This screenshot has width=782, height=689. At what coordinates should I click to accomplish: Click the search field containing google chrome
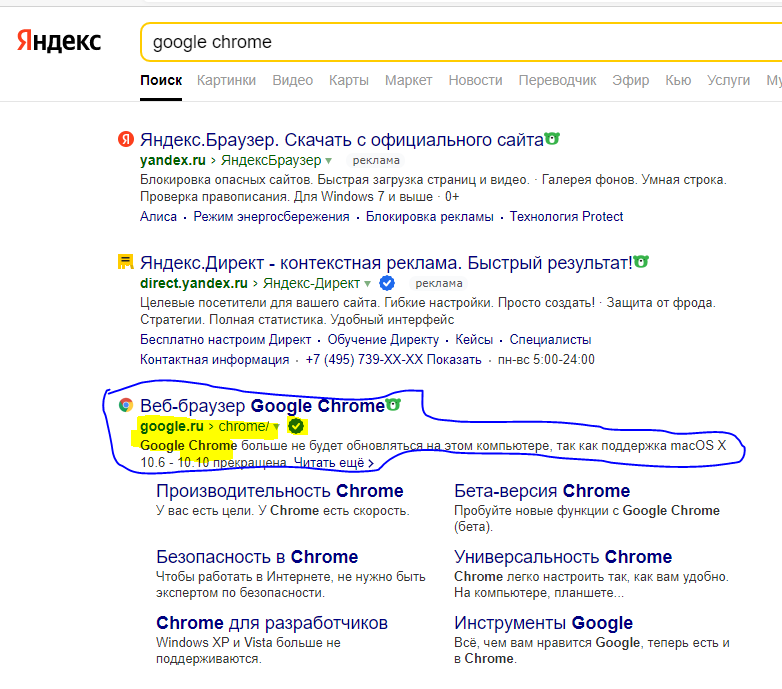461,42
